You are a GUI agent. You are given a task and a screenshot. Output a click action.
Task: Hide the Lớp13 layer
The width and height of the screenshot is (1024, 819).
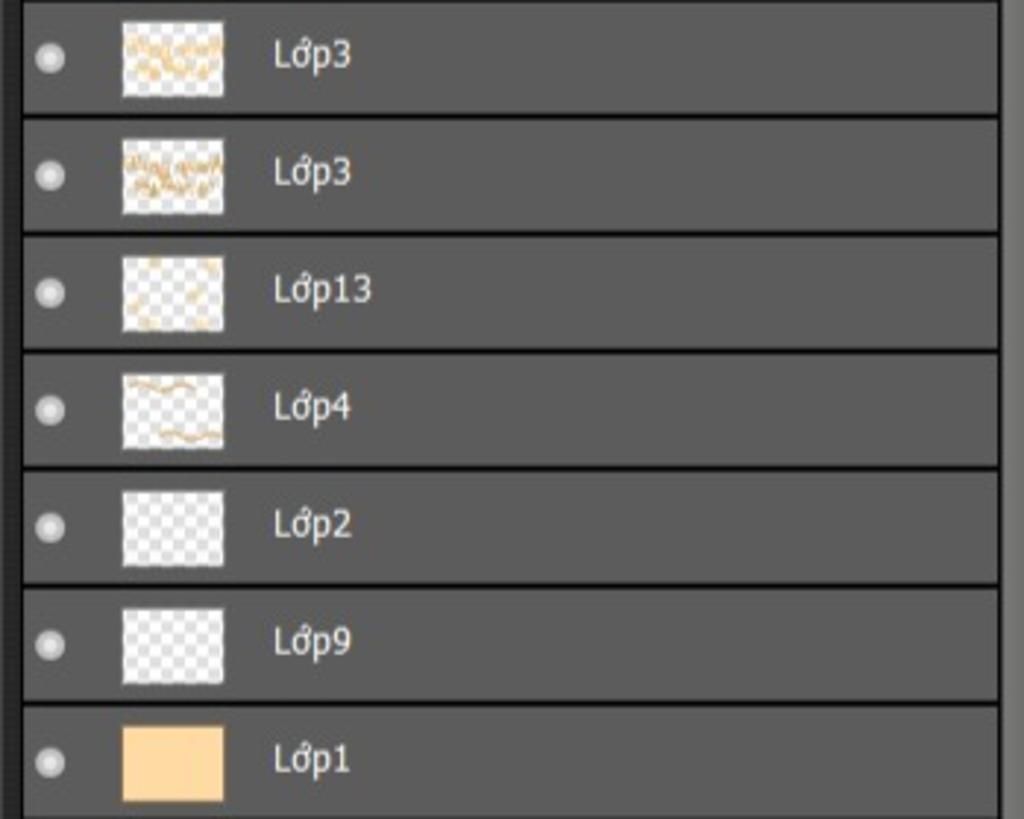pyautogui.click(x=50, y=293)
